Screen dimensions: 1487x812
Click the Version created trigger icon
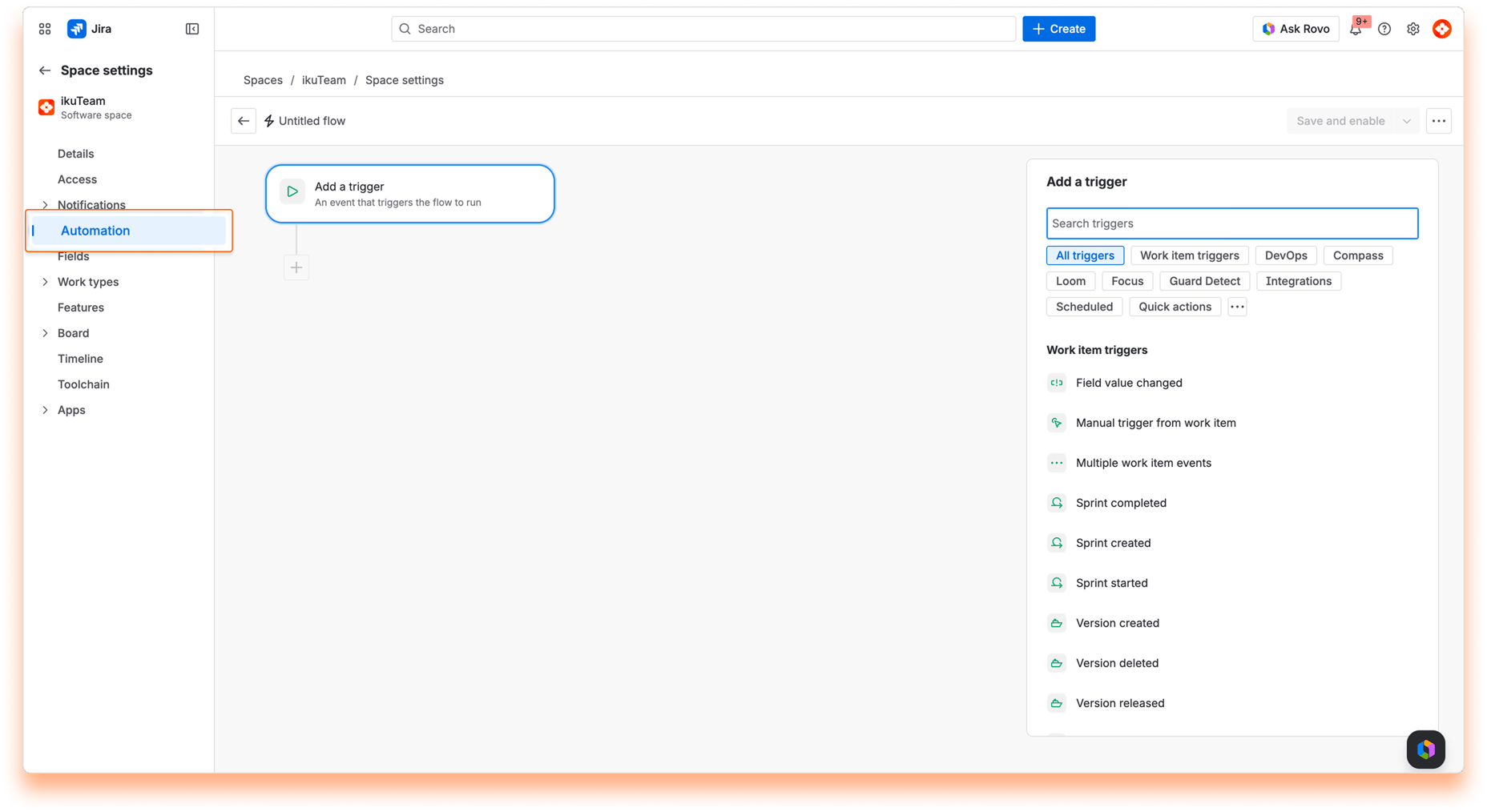pyautogui.click(x=1057, y=623)
